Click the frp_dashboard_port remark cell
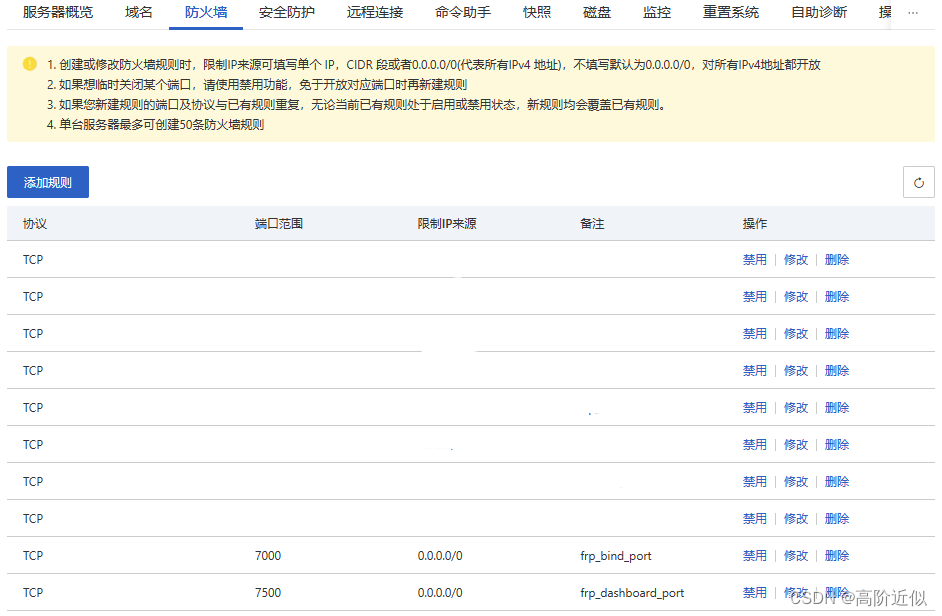The height and width of the screenshot is (616, 942). tap(632, 593)
